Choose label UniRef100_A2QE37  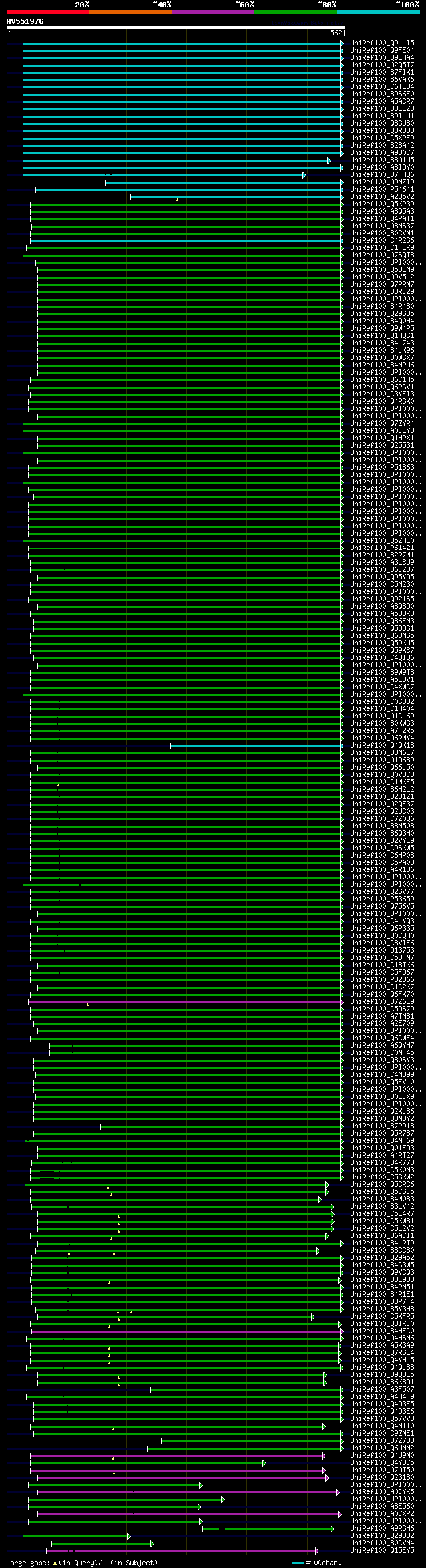[x=382, y=804]
